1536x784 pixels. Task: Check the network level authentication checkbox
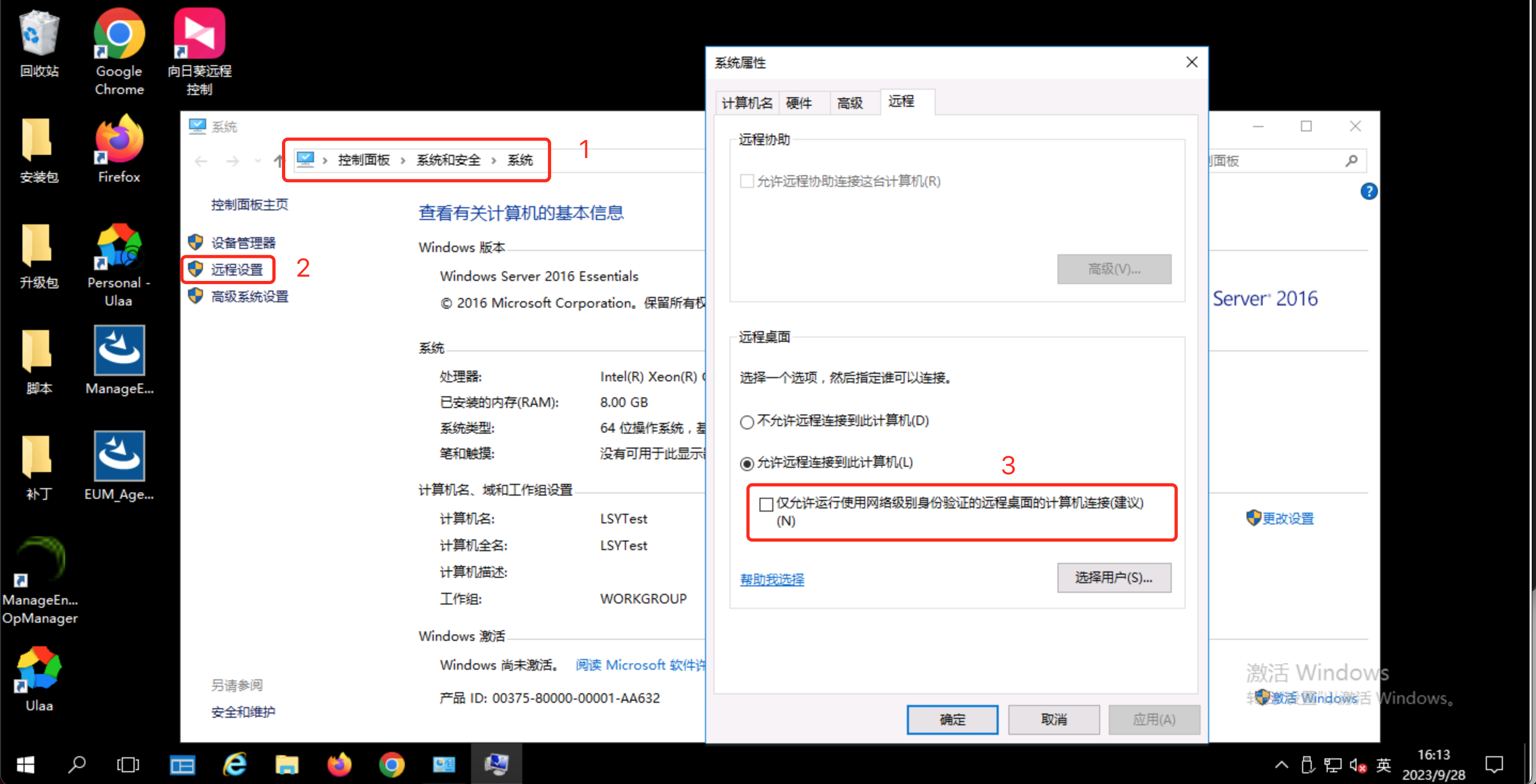tap(766, 505)
